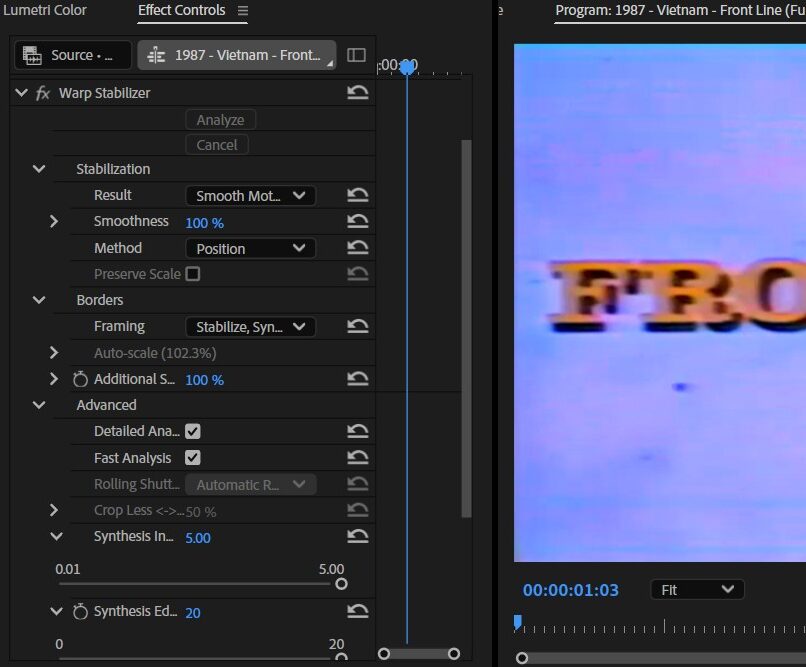Reset the Smoothness parameter
The image size is (806, 667).
(357, 221)
